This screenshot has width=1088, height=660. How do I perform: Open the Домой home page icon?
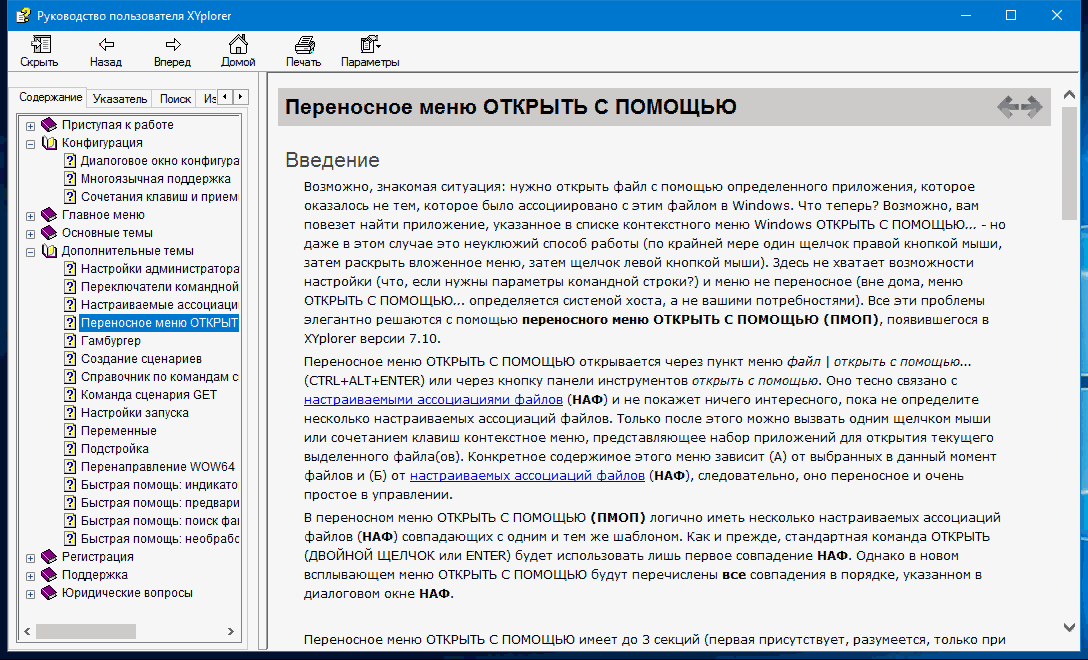tap(238, 45)
